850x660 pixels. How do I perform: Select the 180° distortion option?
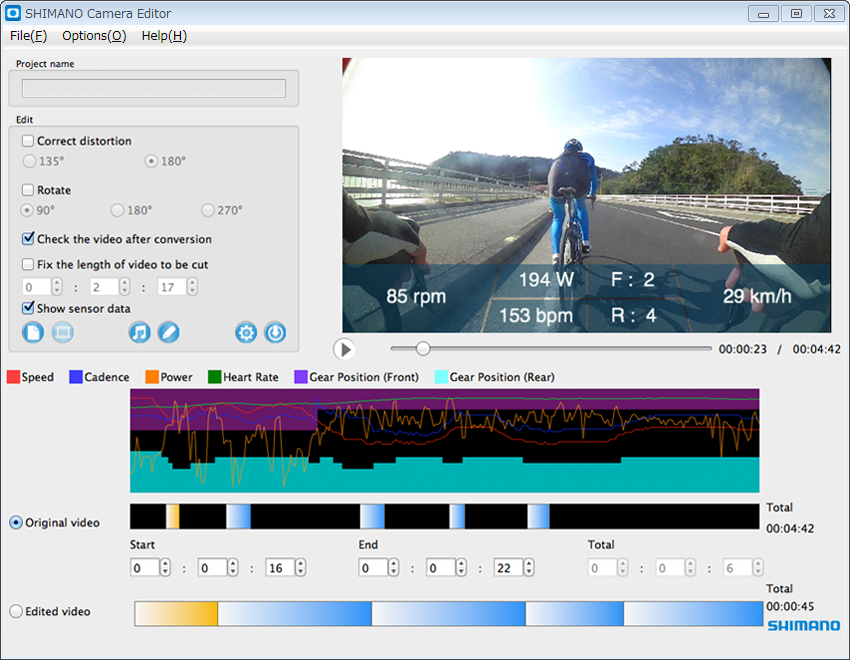pyautogui.click(x=151, y=161)
